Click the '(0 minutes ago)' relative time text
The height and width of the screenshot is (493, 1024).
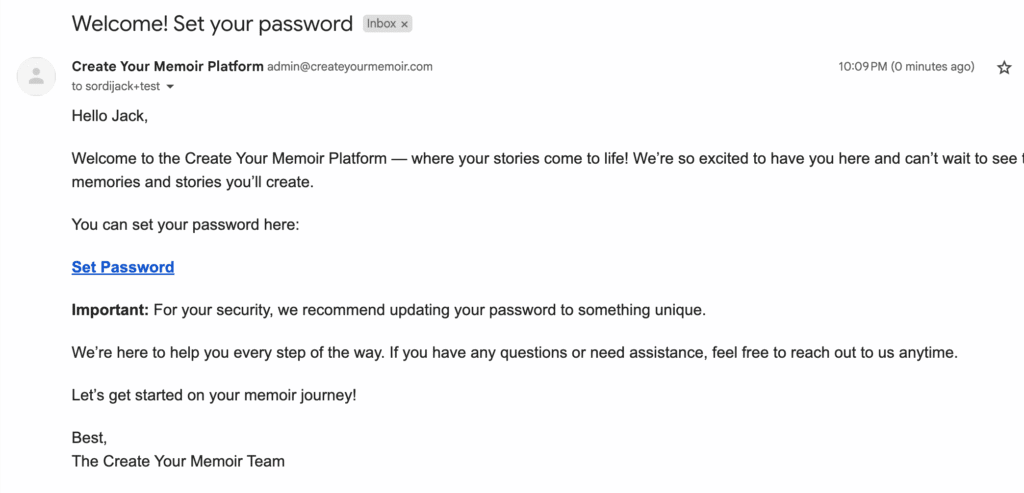coord(932,67)
